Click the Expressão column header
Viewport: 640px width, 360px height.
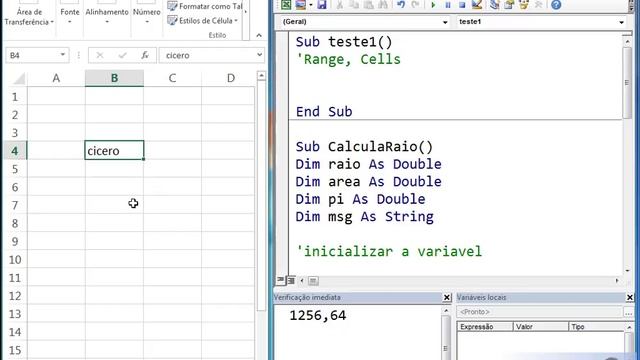[485, 327]
